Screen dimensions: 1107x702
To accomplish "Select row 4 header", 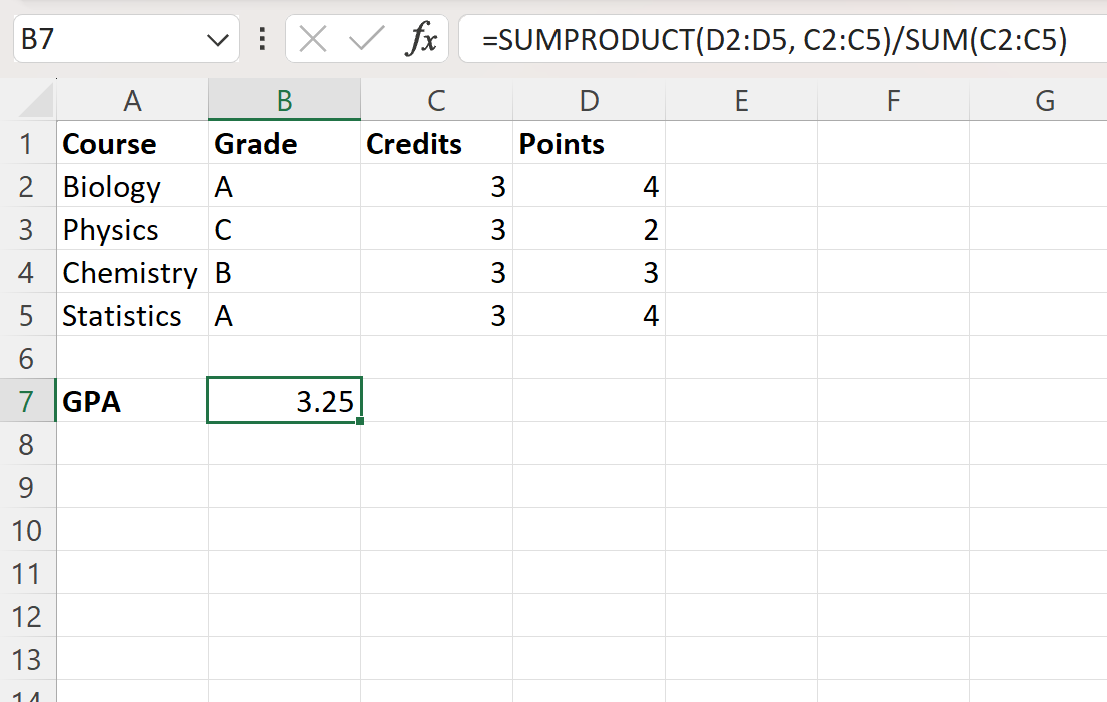I will 27,273.
